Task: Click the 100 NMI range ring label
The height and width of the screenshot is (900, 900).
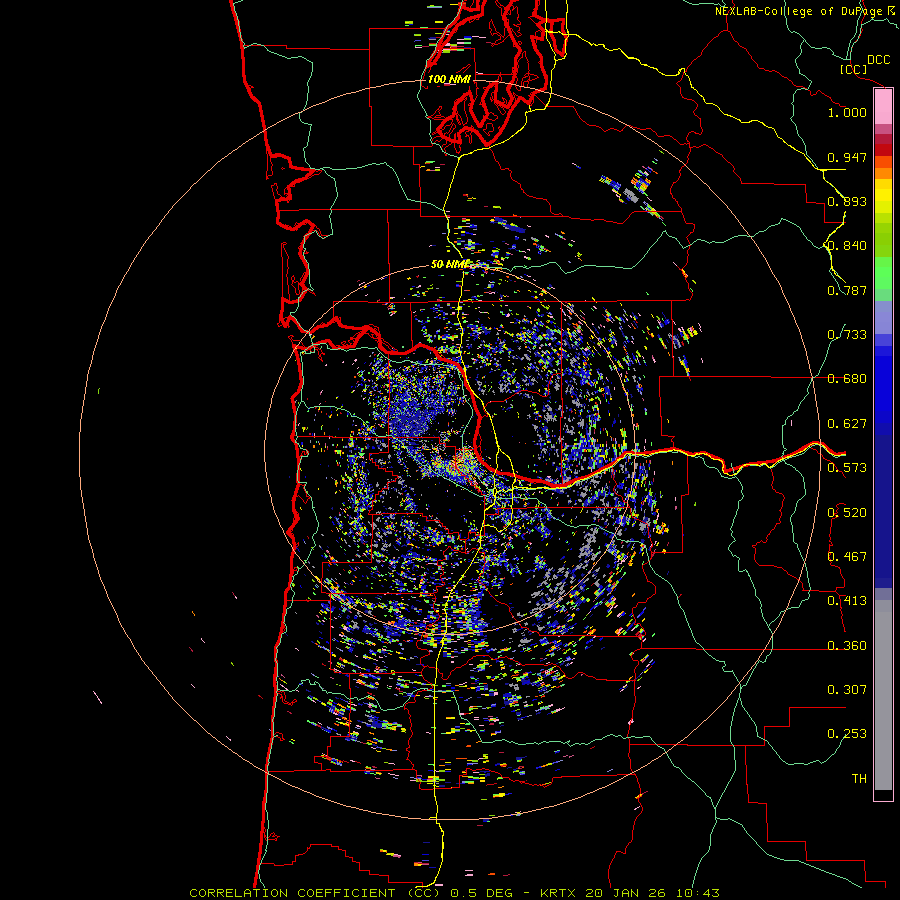Action: tap(449, 79)
